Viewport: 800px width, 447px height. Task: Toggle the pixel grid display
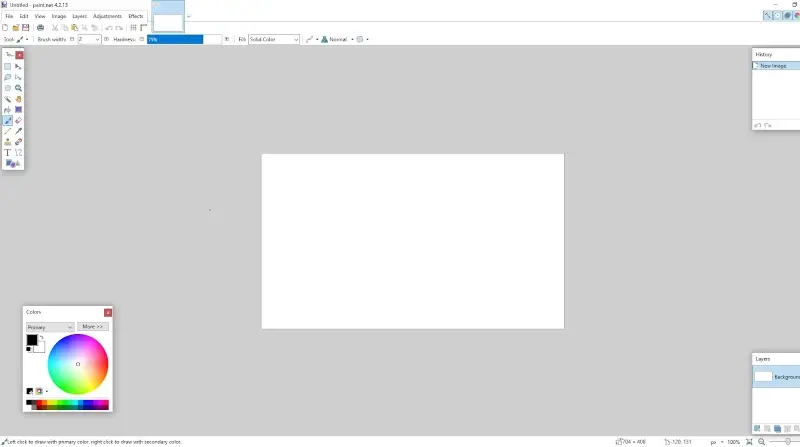(133, 28)
